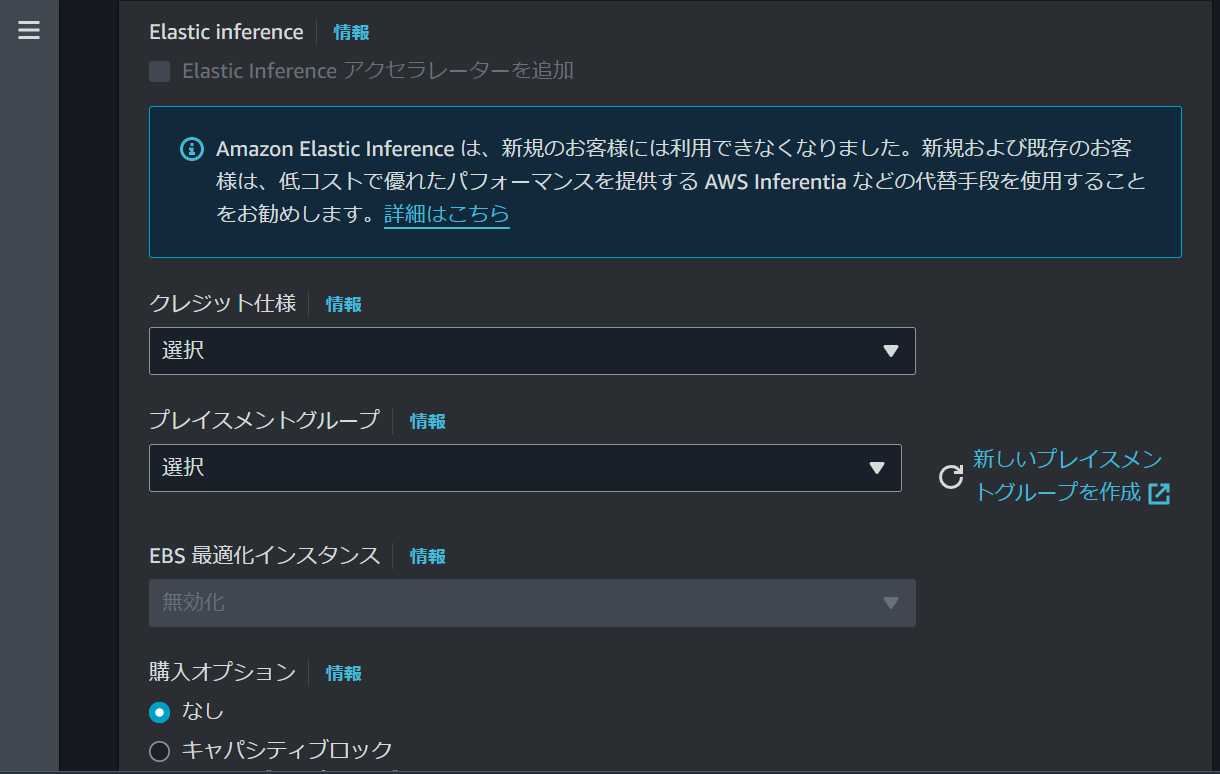Click the info circle icon in the notice

tap(191, 148)
